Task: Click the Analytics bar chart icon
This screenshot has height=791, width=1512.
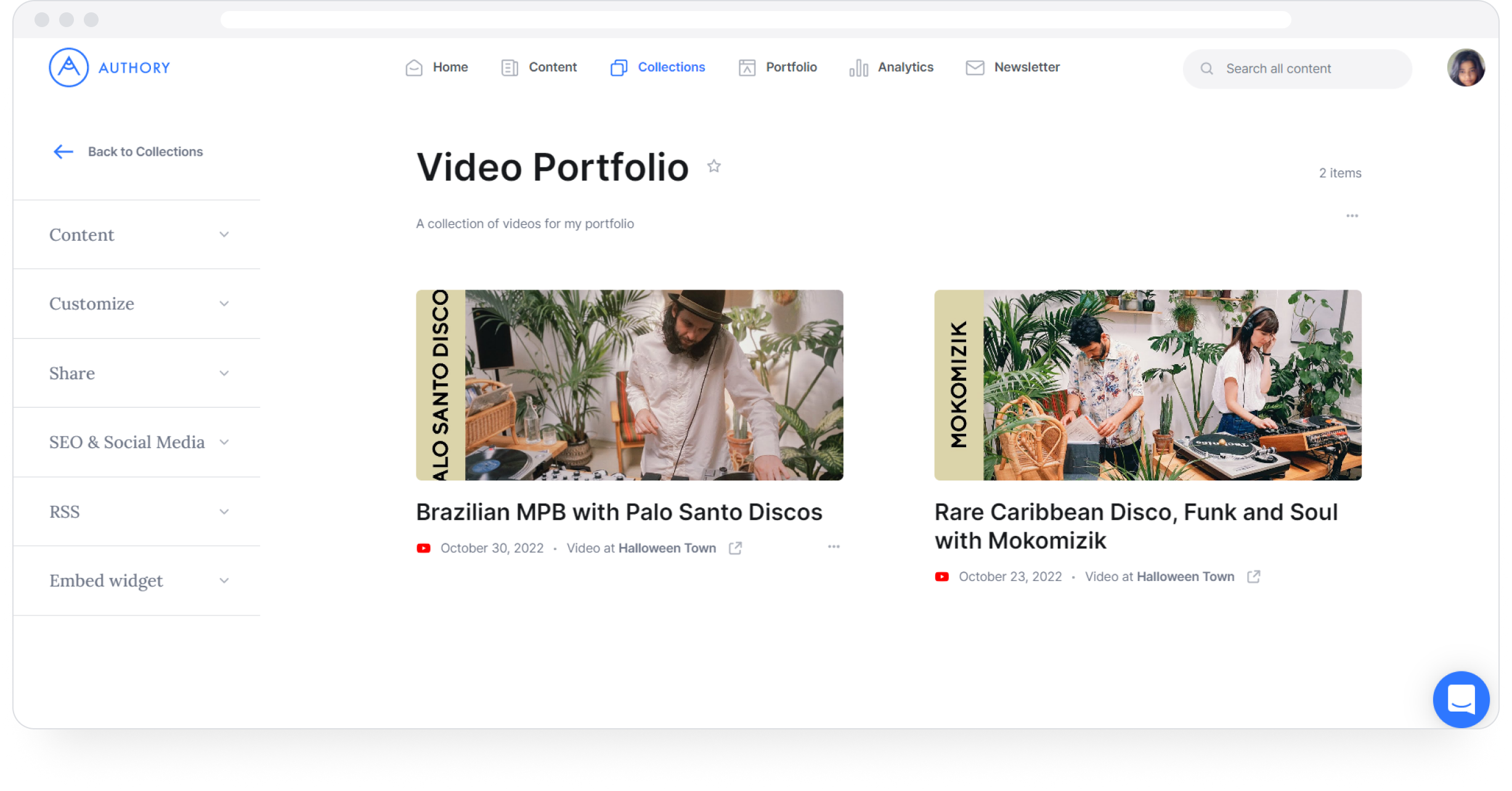Action: tap(858, 68)
